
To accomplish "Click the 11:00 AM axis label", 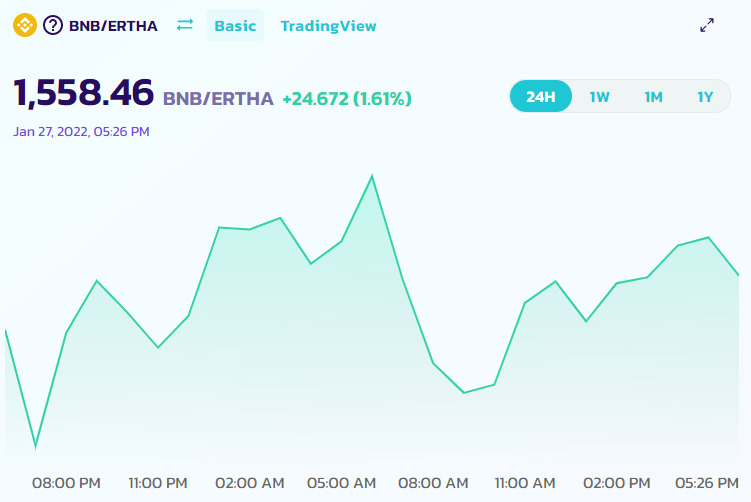I will [525, 483].
